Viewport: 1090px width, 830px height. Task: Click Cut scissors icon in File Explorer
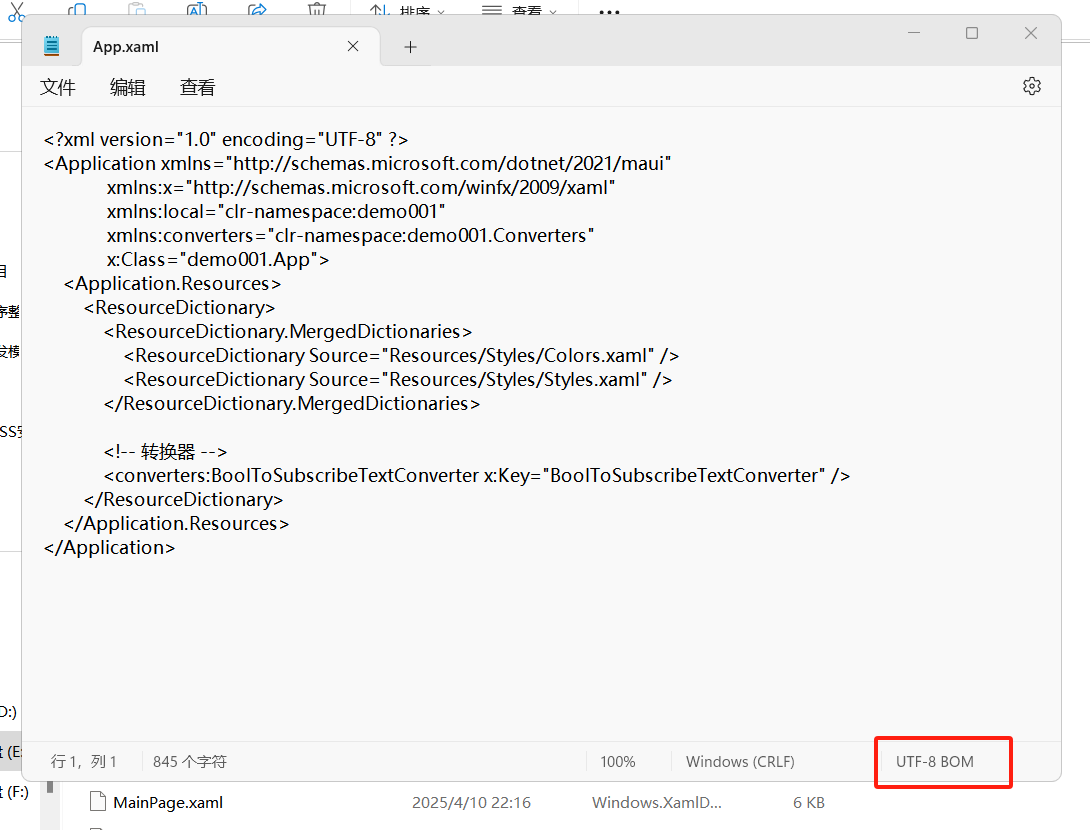click(17, 11)
